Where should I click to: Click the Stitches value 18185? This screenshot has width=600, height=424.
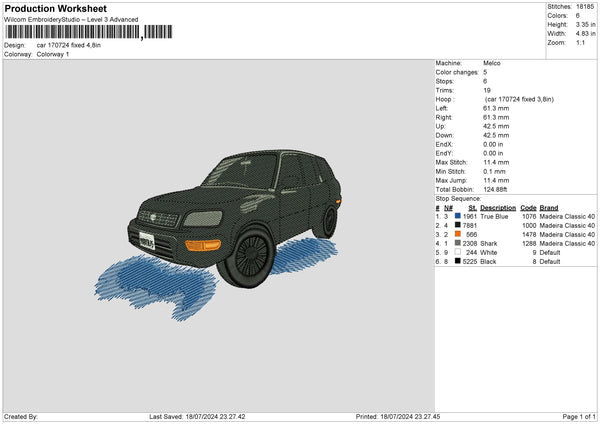(x=585, y=7)
